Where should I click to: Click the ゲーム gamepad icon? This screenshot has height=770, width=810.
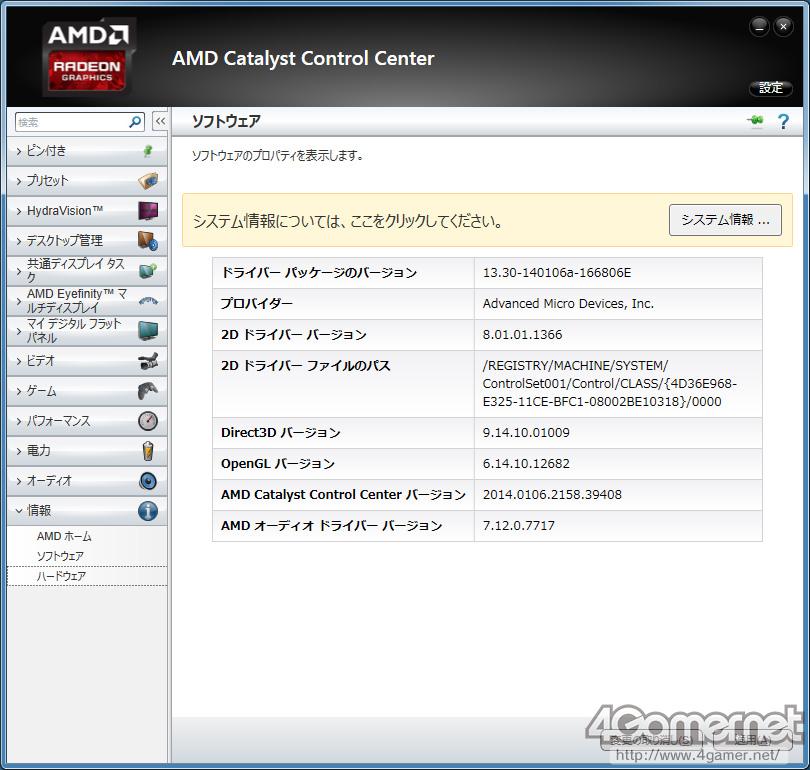pyautogui.click(x=148, y=391)
